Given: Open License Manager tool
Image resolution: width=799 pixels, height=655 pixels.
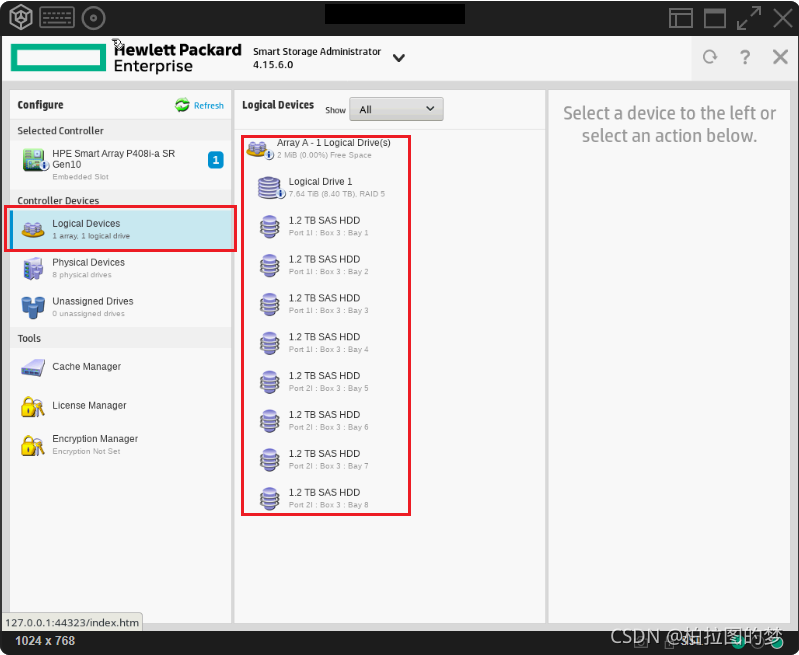Looking at the screenshot, I should coord(121,406).
